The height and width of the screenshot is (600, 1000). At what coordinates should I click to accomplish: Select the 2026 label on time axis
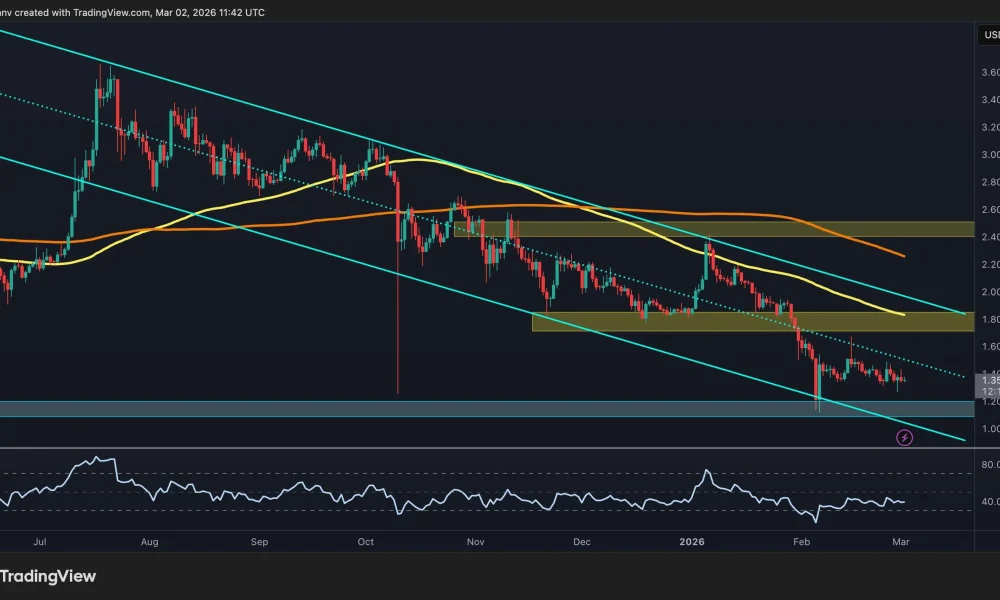point(692,541)
